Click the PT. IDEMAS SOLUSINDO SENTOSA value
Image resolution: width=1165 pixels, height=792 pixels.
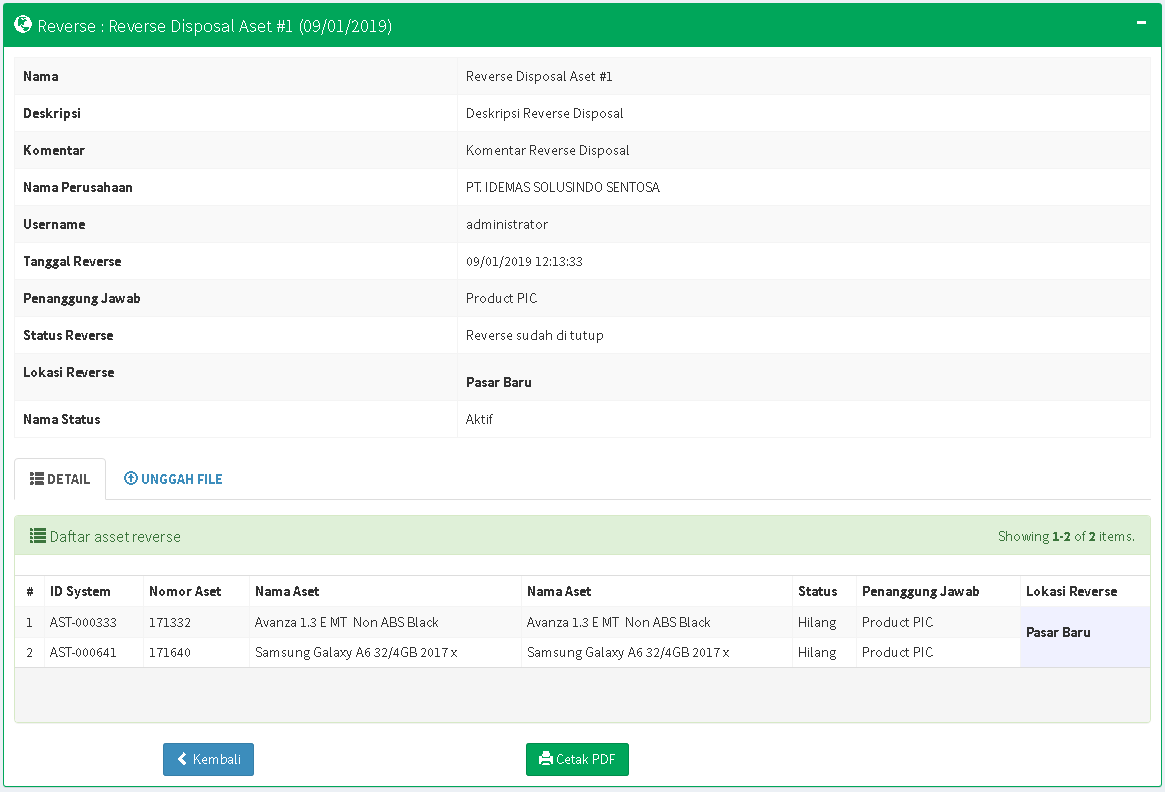pyautogui.click(x=563, y=187)
